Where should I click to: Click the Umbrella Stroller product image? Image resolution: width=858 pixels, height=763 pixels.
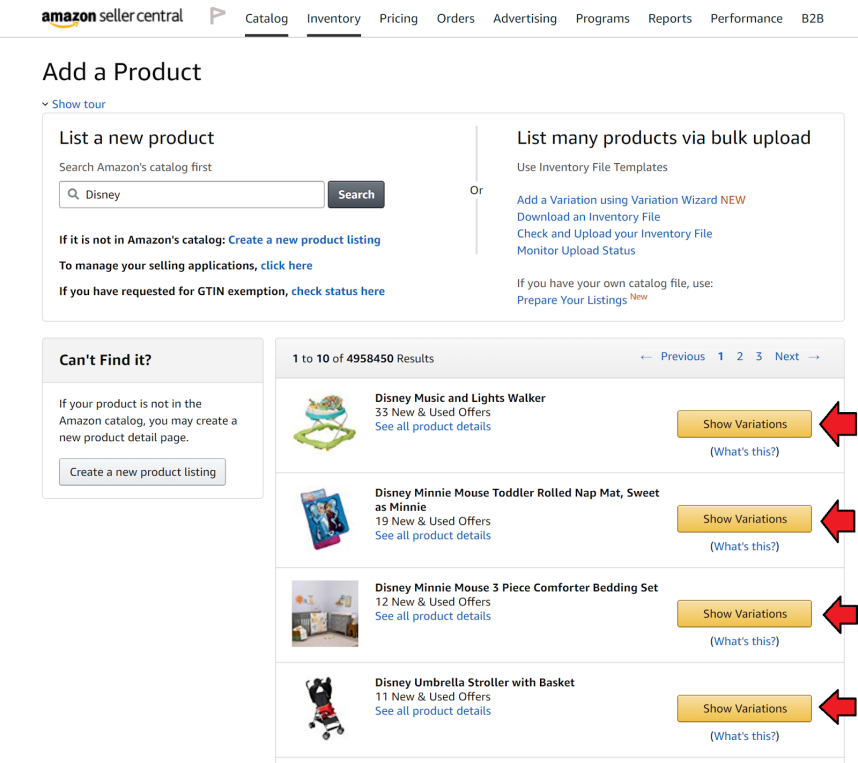point(324,707)
